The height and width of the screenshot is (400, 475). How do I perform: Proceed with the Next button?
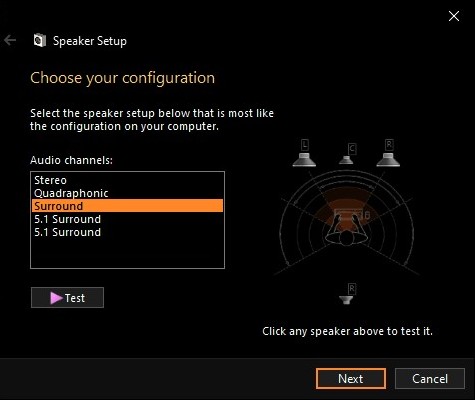tap(351, 379)
